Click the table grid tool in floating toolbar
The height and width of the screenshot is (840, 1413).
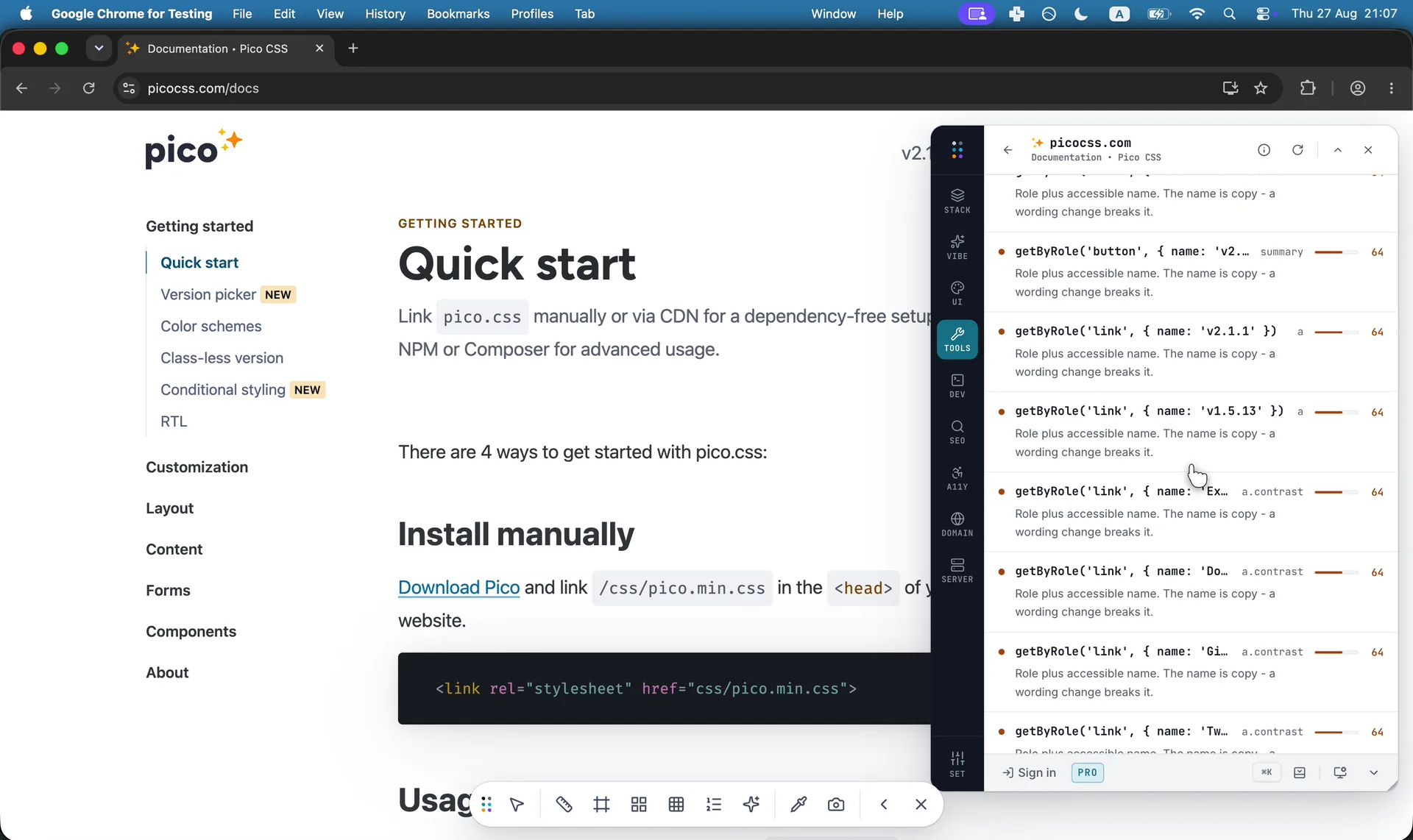676,805
